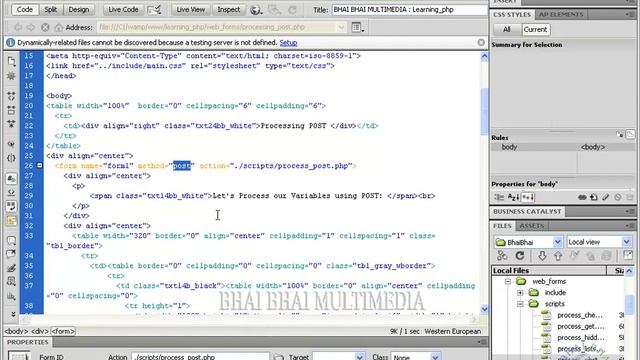Click the Balance Braces icon
The width and height of the screenshot is (640, 360).
[11, 158]
